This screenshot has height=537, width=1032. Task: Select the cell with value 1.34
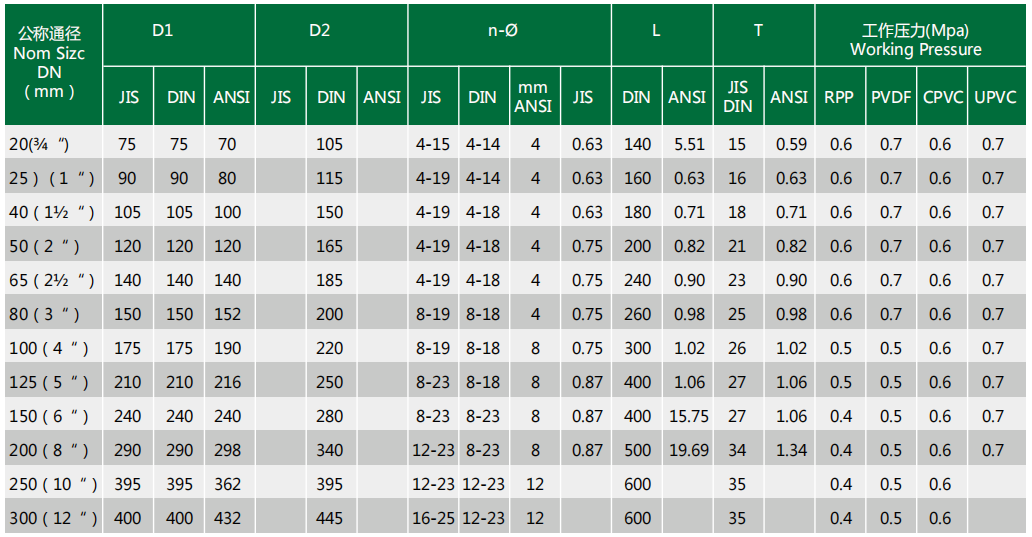tap(790, 450)
